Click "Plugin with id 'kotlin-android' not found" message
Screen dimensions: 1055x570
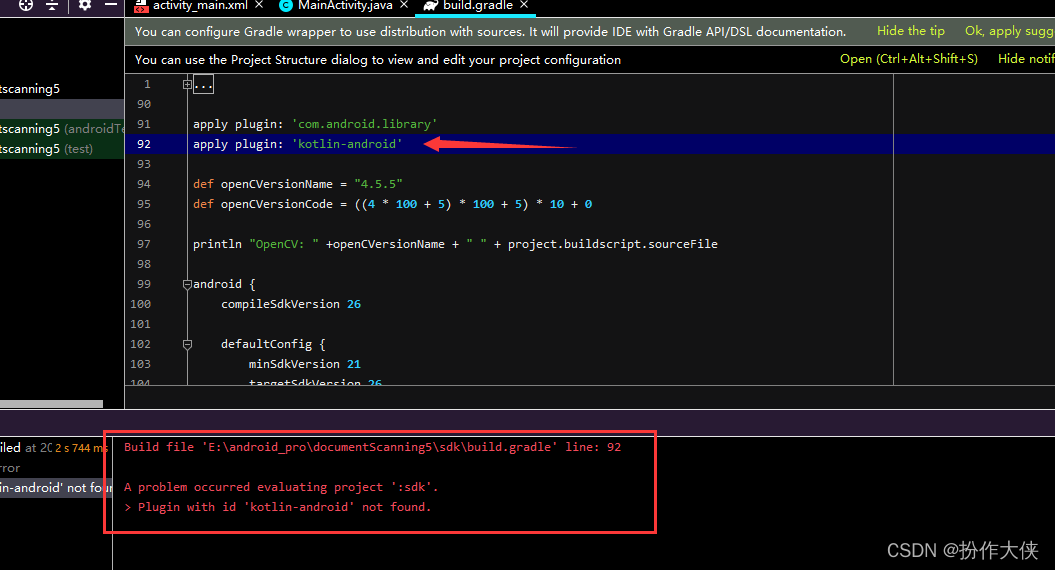click(277, 507)
